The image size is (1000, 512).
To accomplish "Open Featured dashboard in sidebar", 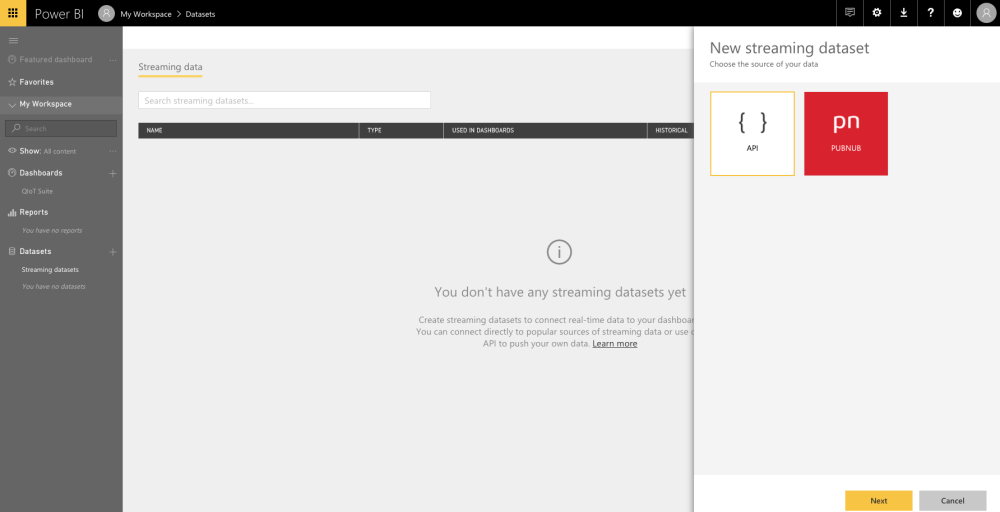I will [55, 60].
